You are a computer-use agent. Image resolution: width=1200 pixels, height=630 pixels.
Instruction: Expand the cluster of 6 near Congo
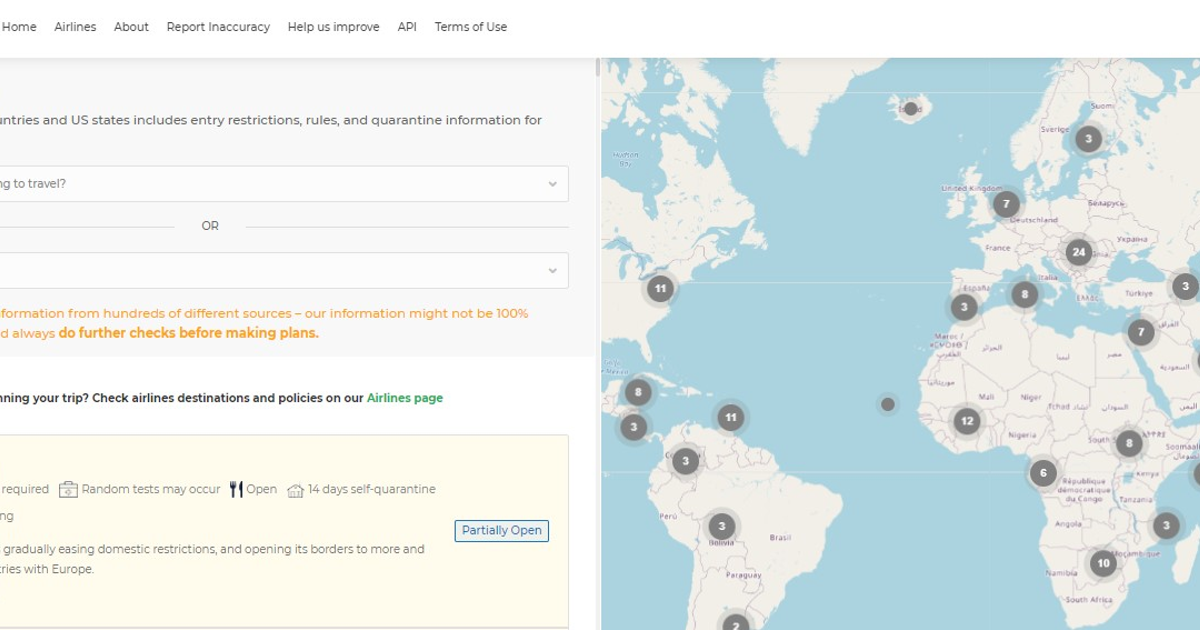1043,473
